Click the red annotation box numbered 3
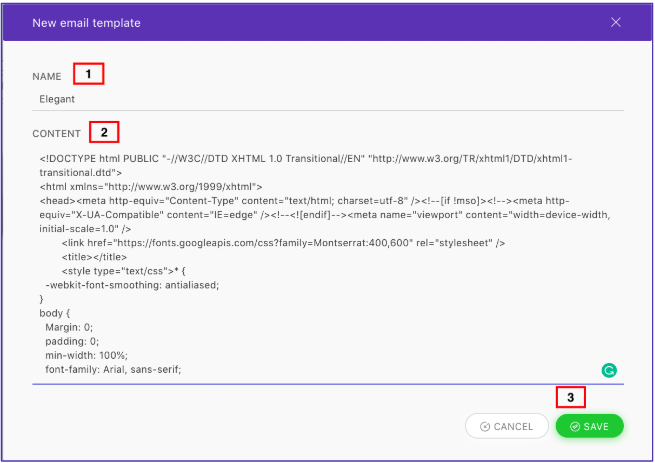 570,396
